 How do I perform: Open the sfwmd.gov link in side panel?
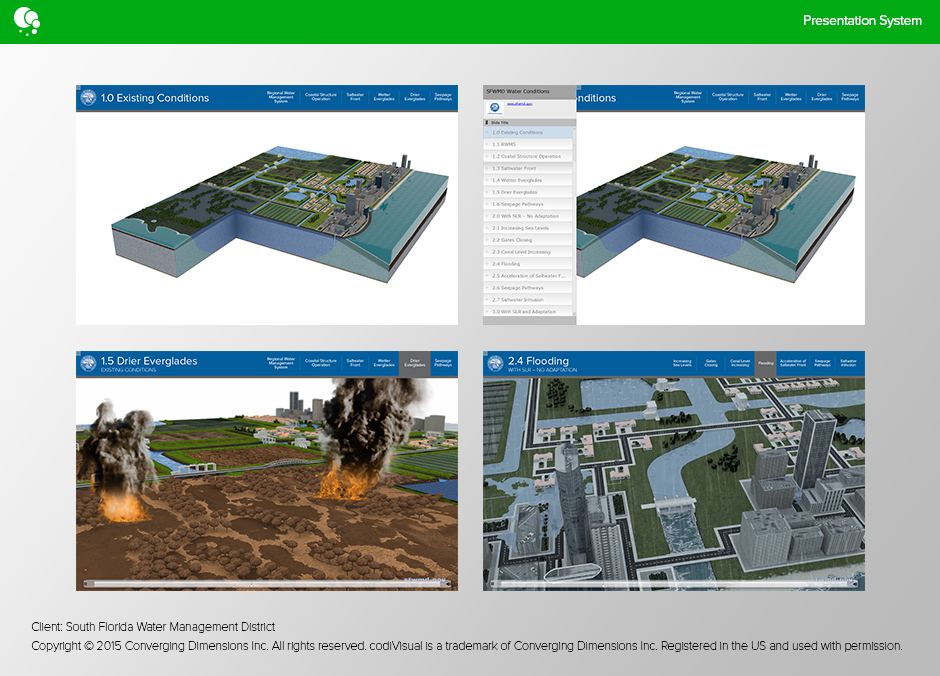point(519,103)
